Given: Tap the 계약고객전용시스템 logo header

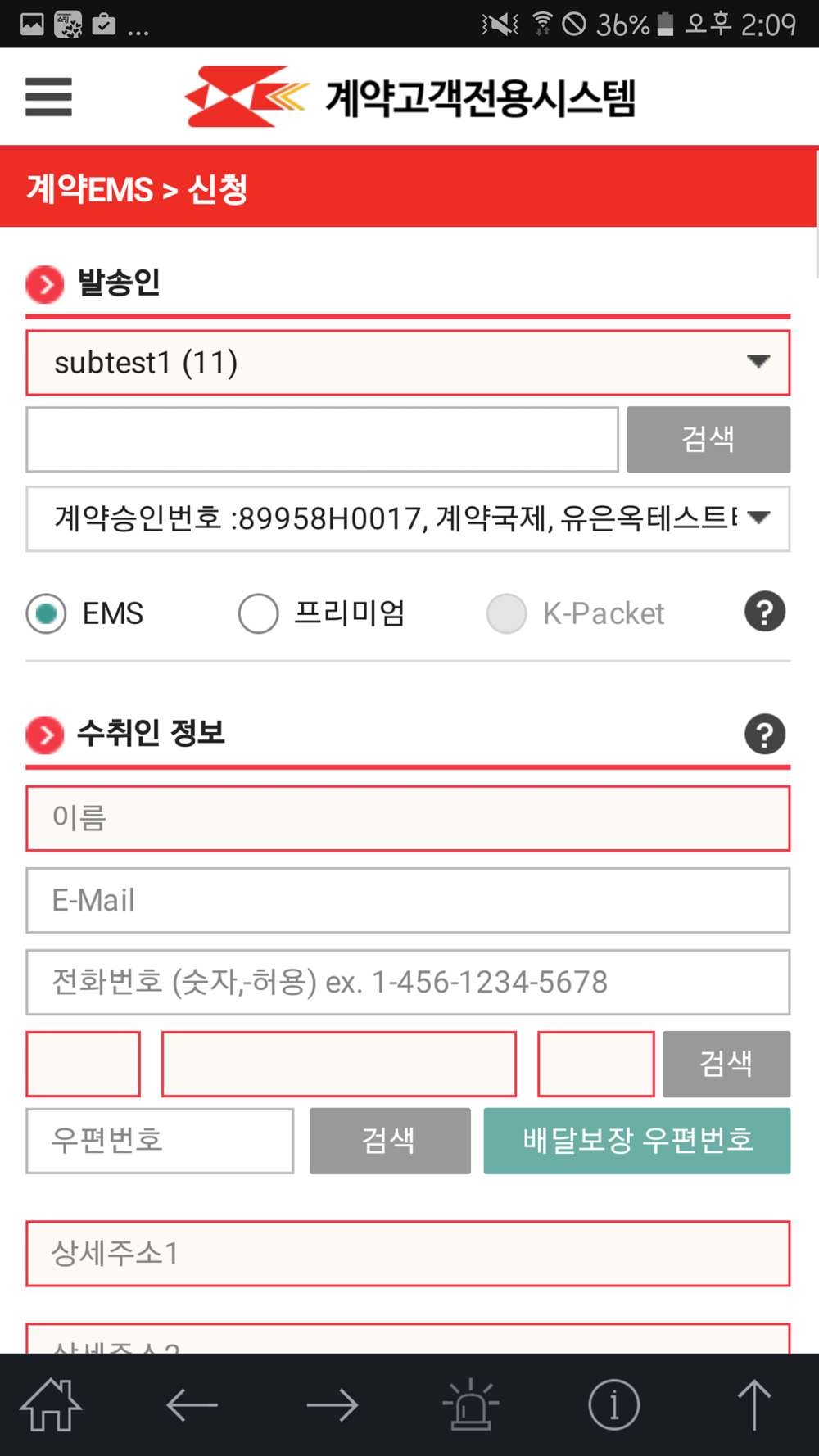Looking at the screenshot, I should [409, 97].
